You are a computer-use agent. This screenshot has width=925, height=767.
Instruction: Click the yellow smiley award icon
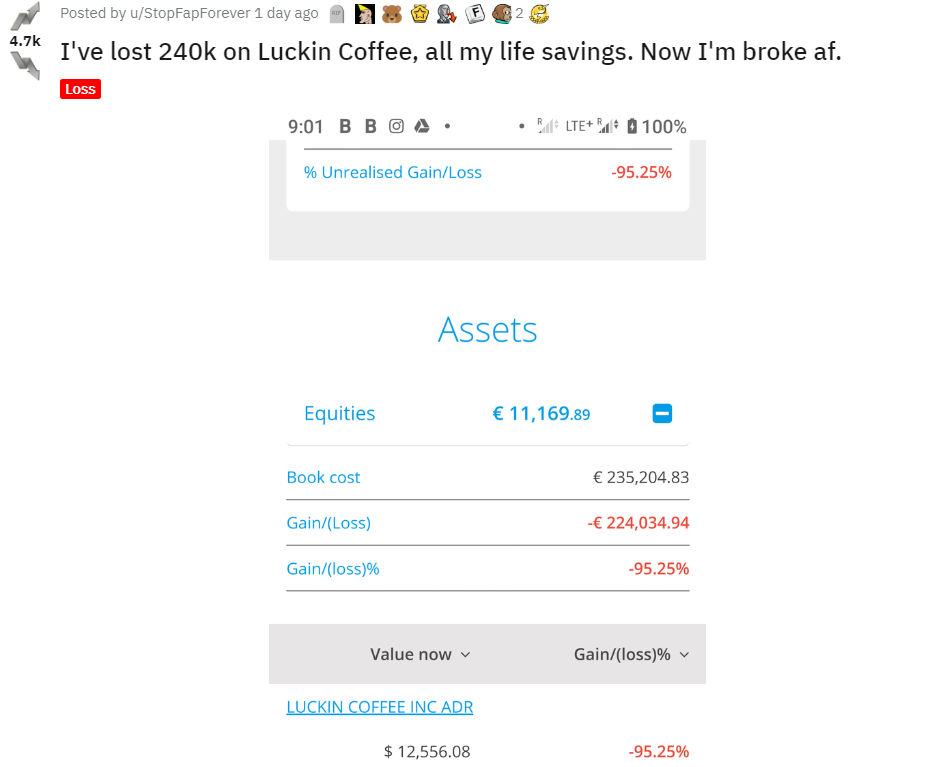(x=539, y=14)
